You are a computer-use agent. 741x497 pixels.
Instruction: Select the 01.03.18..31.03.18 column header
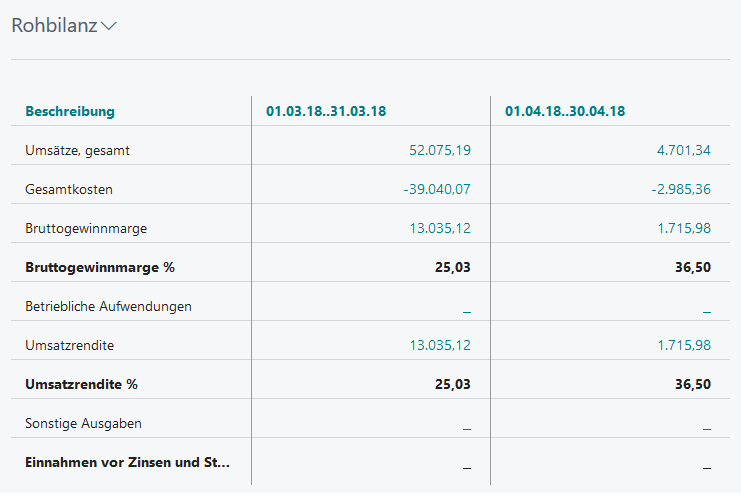pos(326,112)
